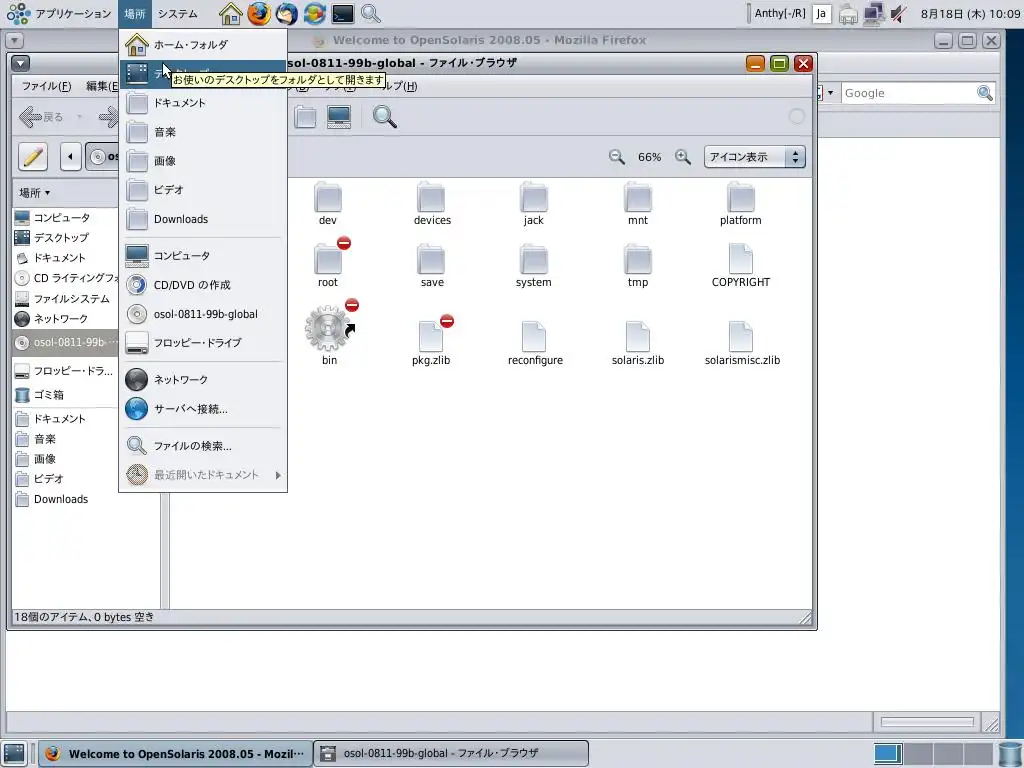Viewport: 1024px width, 768px height.
Task: Click the Show Desktop button in bottom panel
Action: [x=14, y=753]
